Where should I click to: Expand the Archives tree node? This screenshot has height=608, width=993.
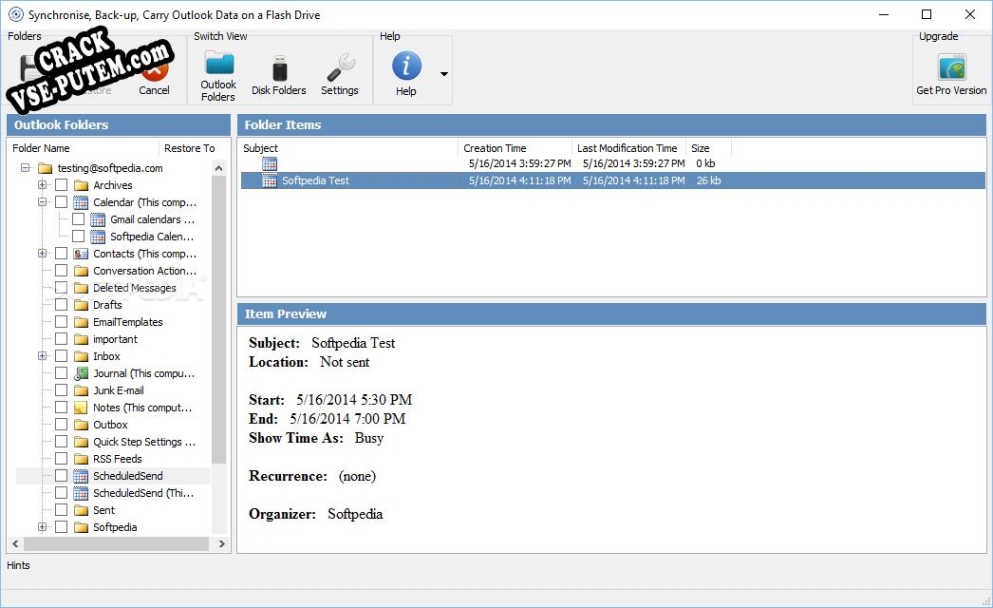(42, 185)
